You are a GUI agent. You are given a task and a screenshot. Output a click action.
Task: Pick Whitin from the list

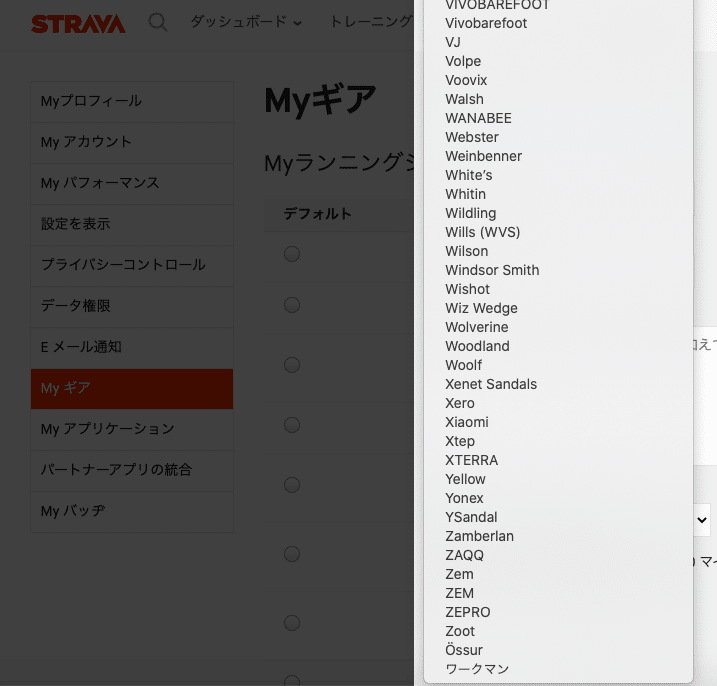pos(558,194)
